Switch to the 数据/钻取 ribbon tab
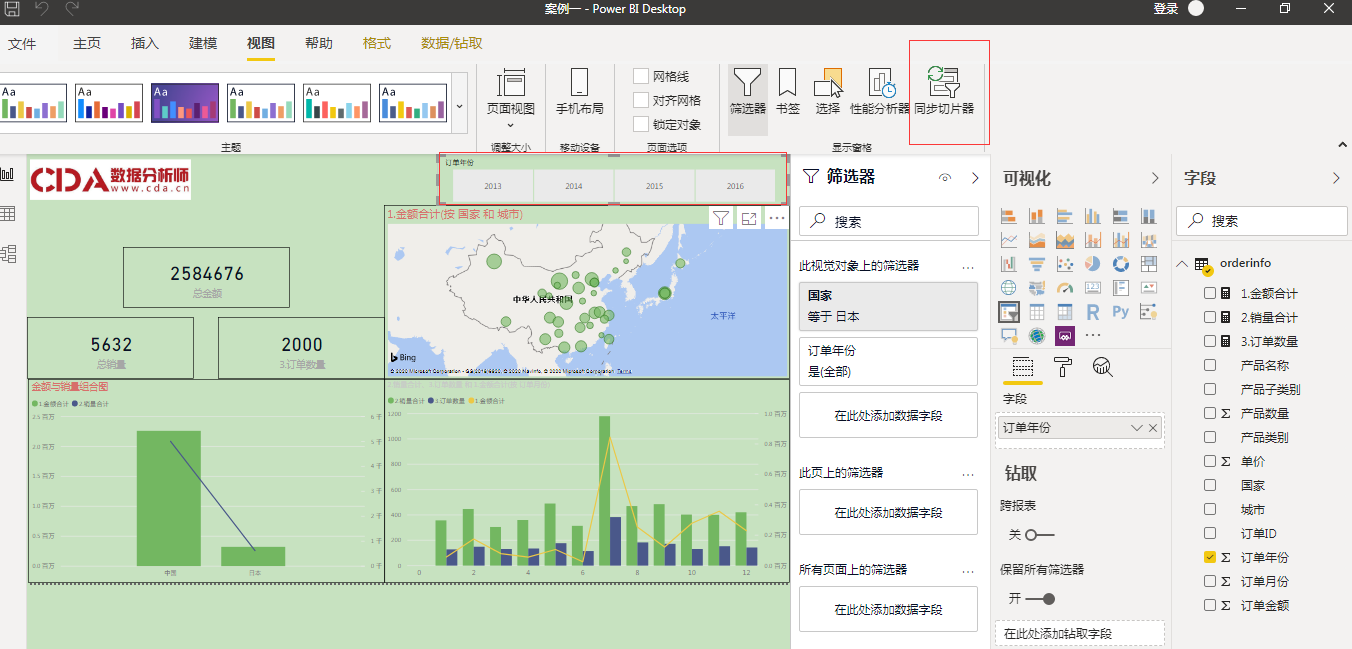1352x649 pixels. (x=452, y=43)
